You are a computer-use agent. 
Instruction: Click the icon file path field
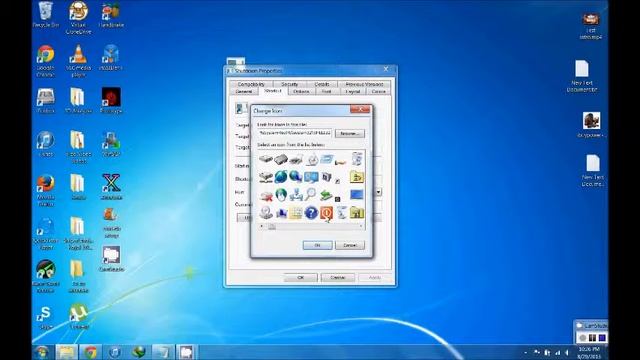tap(295, 133)
